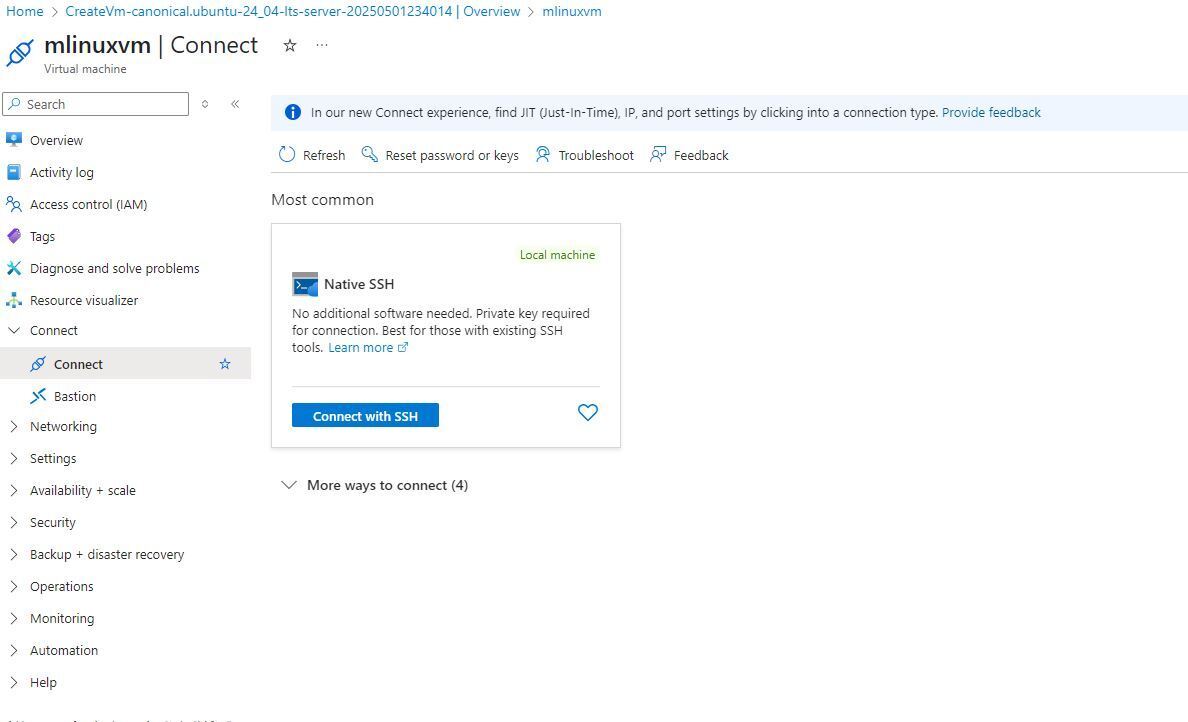Screen dimensions: 1188x722
Task: Click the mlinuxvm breadcrumb link
Action: (x=572, y=11)
